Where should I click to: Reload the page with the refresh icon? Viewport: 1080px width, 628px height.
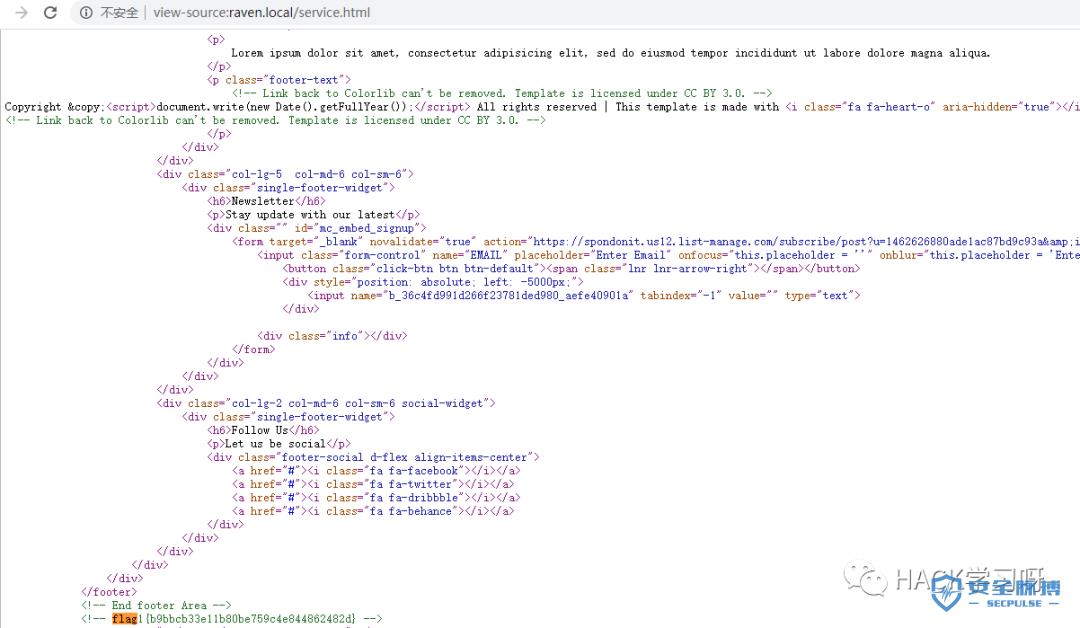[50, 12]
